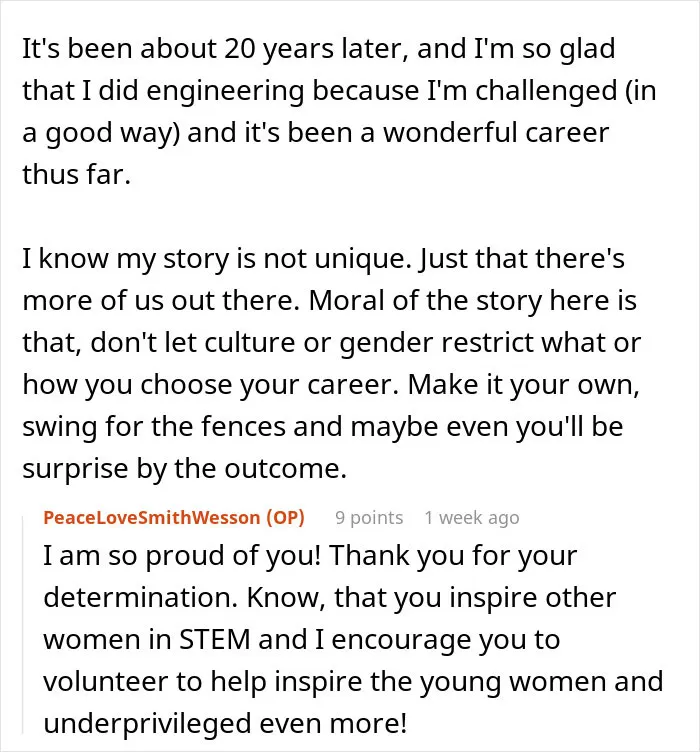The width and height of the screenshot is (700, 752).
Task: Click the phrase "wonderful career" in the comment
Action: [x=496, y=133]
